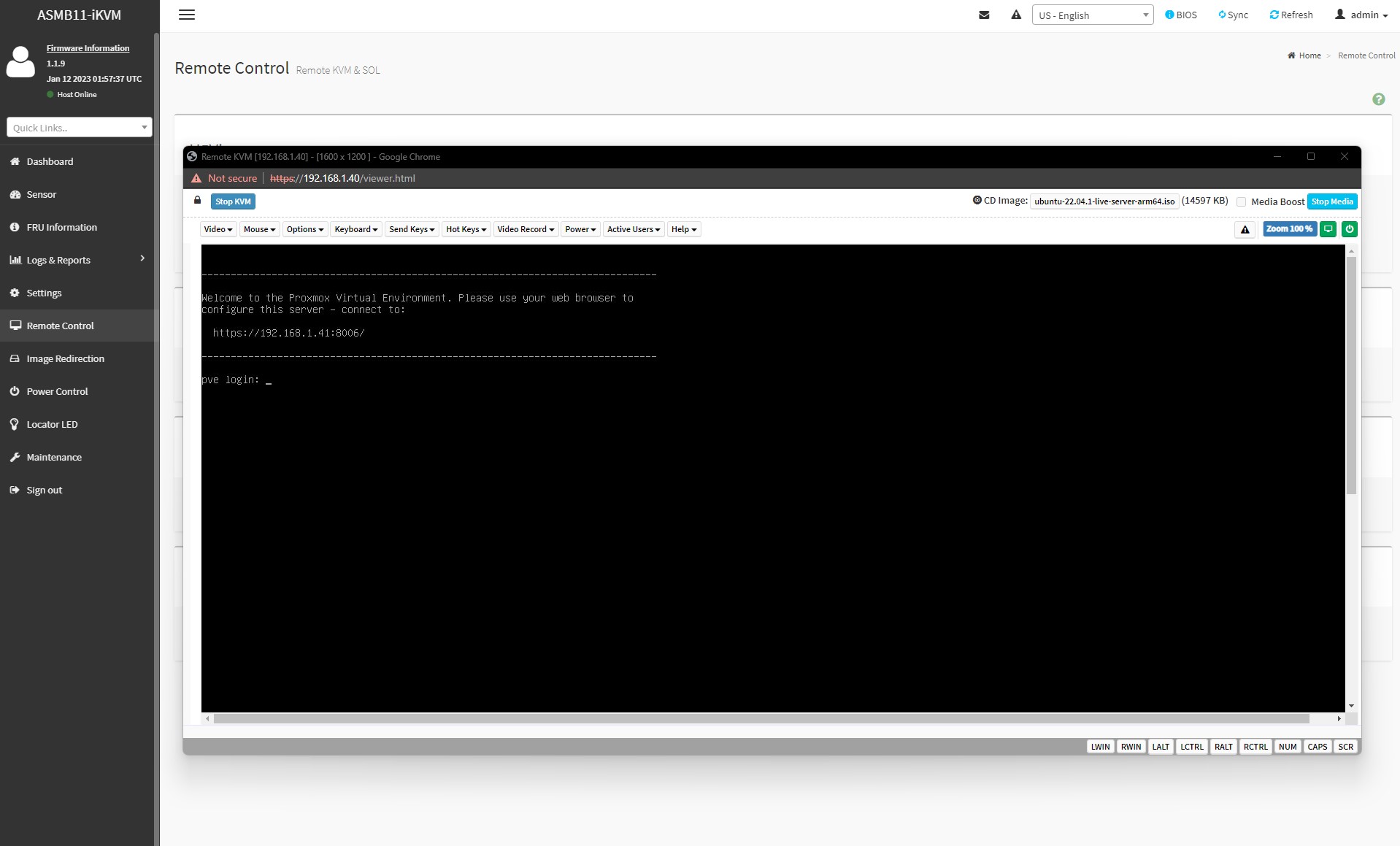Open the US - English language selector

[x=1092, y=15]
